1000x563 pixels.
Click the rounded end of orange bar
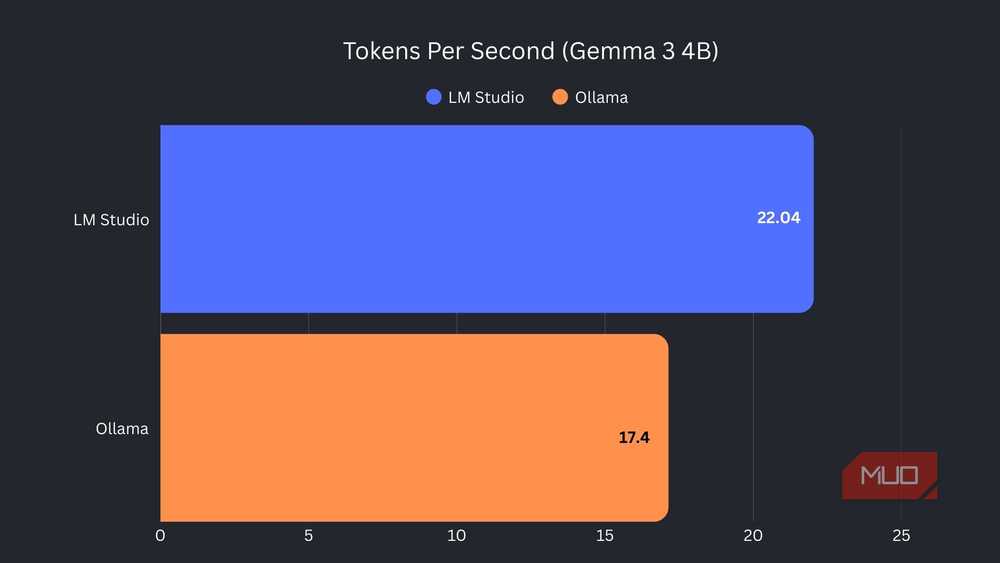tap(662, 428)
